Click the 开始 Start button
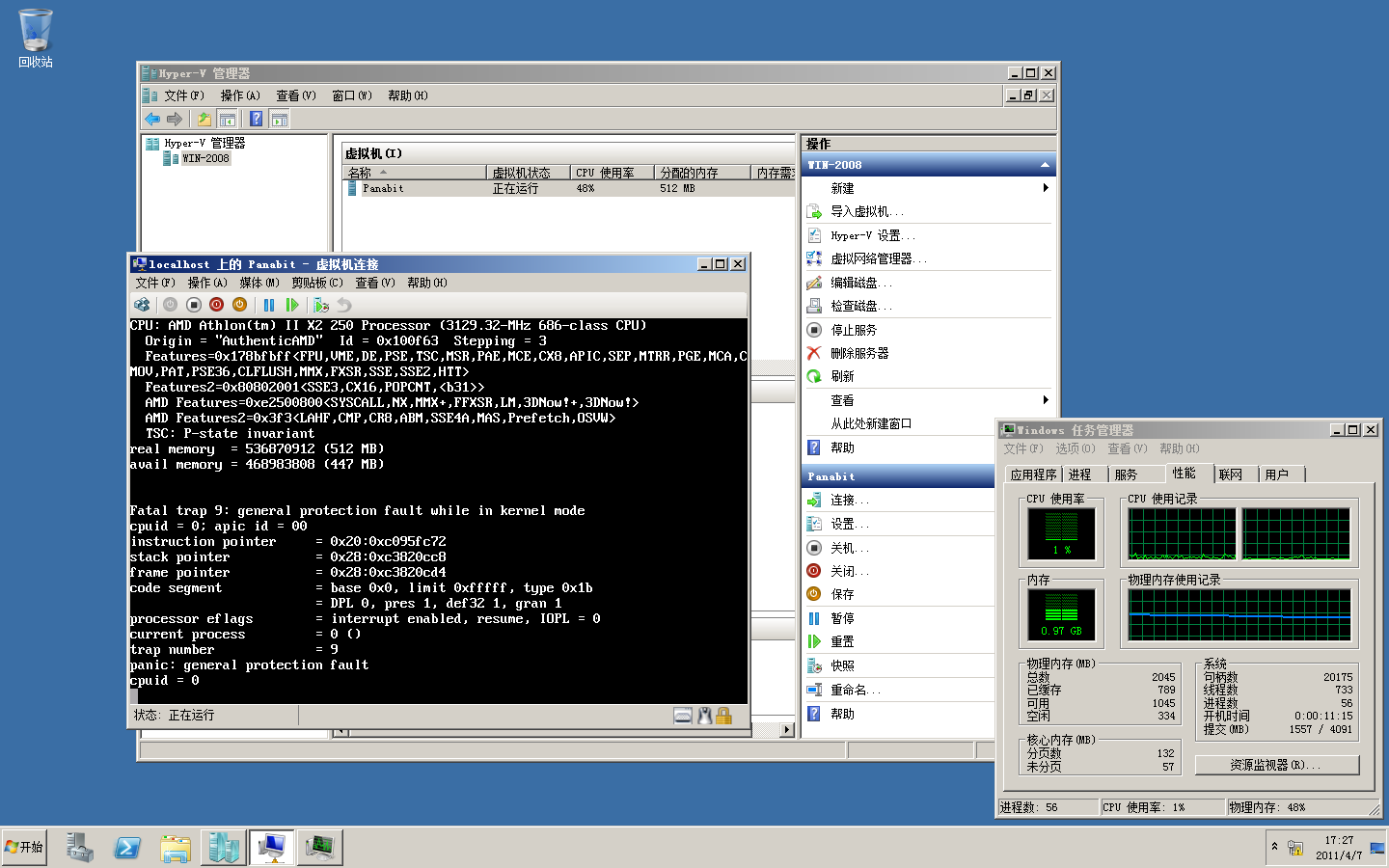This screenshot has width=1389, height=868. pyautogui.click(x=24, y=847)
